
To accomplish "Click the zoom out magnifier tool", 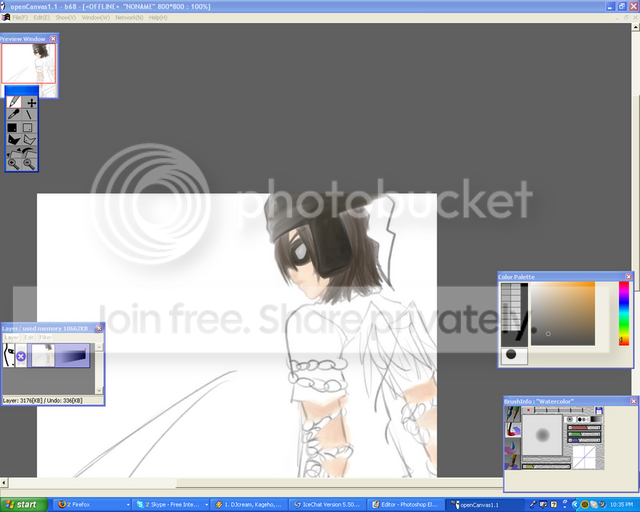I will pos(29,164).
